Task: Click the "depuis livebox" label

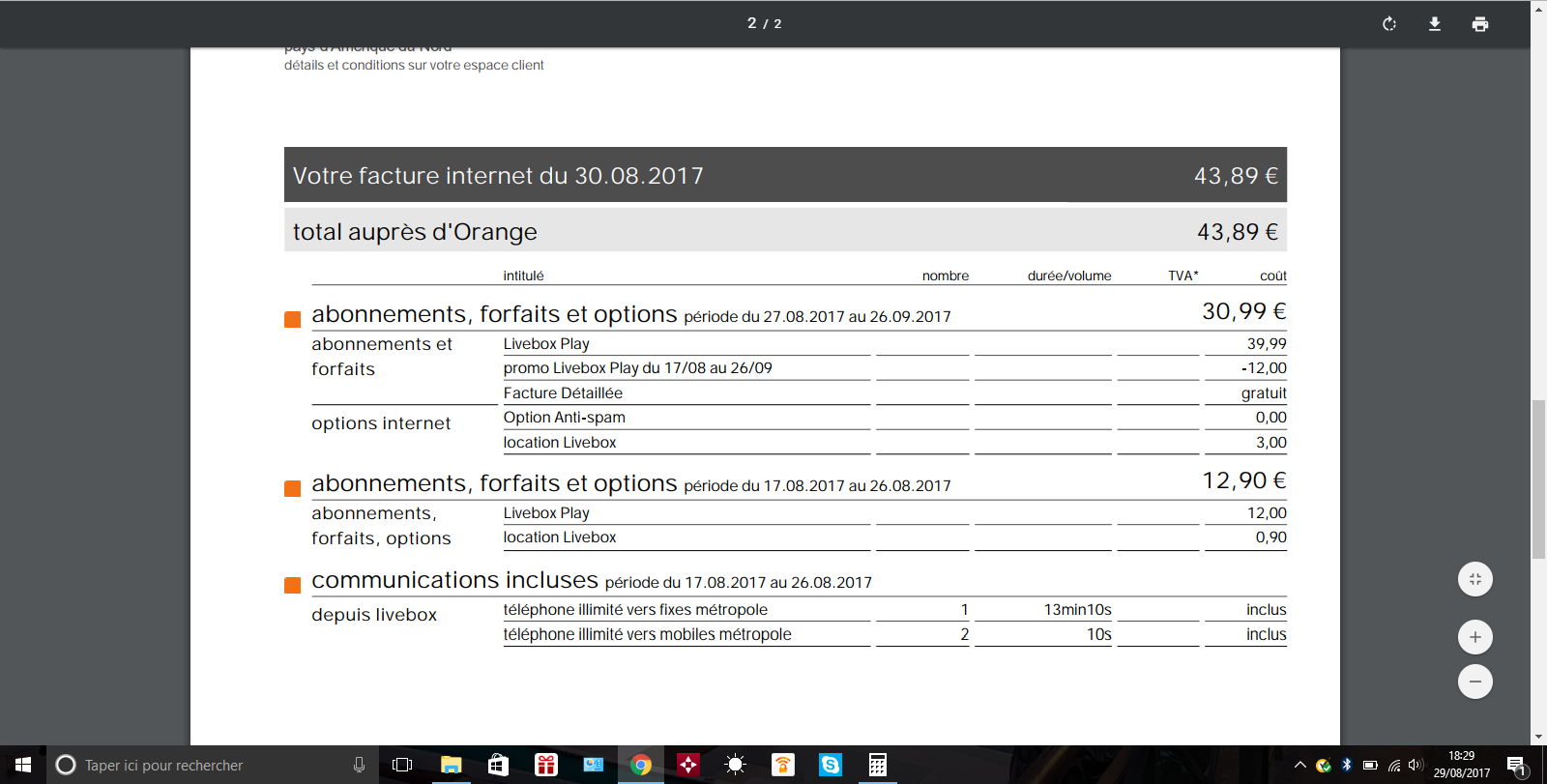Action: coord(374,615)
